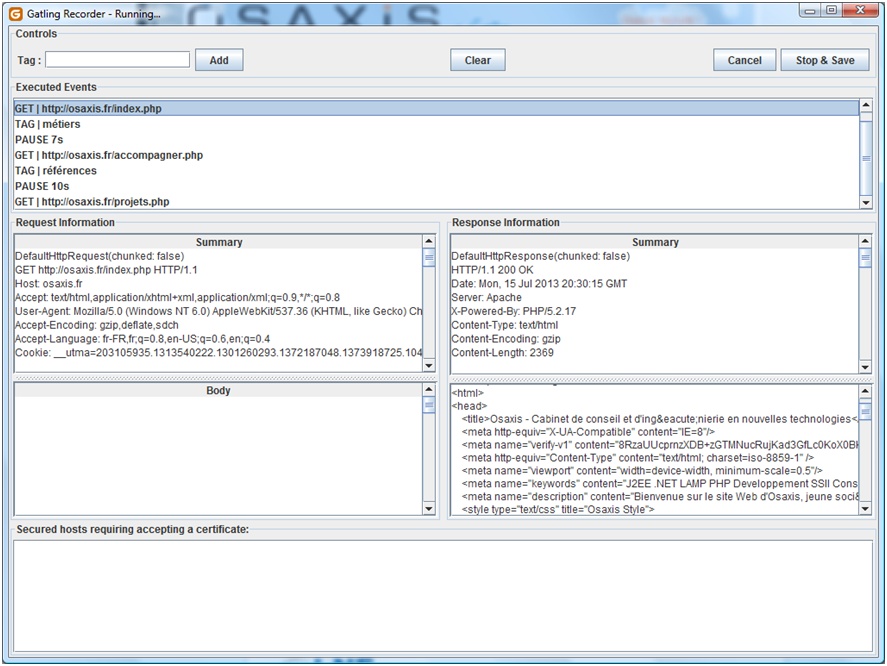Image resolution: width=887 pixels, height=666 pixels.
Task: Click Response body scroll down arrow
Action: 865,509
